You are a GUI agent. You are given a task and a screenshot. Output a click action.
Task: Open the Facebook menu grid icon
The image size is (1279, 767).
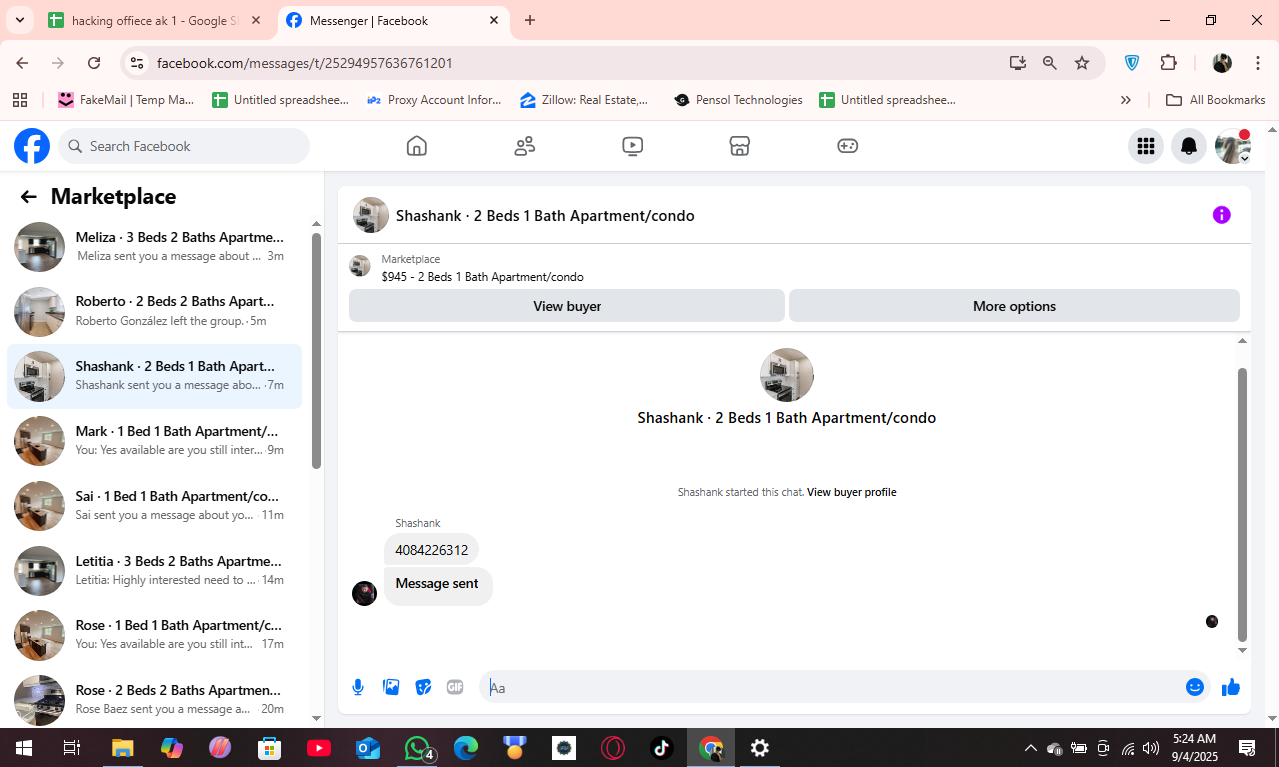click(1146, 146)
